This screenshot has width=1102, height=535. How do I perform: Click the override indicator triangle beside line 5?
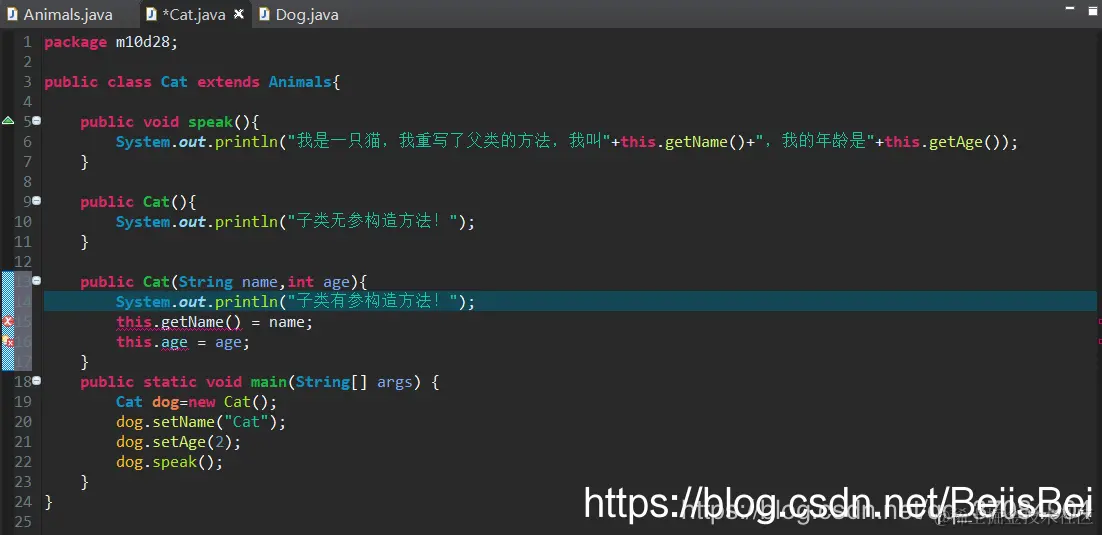(x=8, y=122)
